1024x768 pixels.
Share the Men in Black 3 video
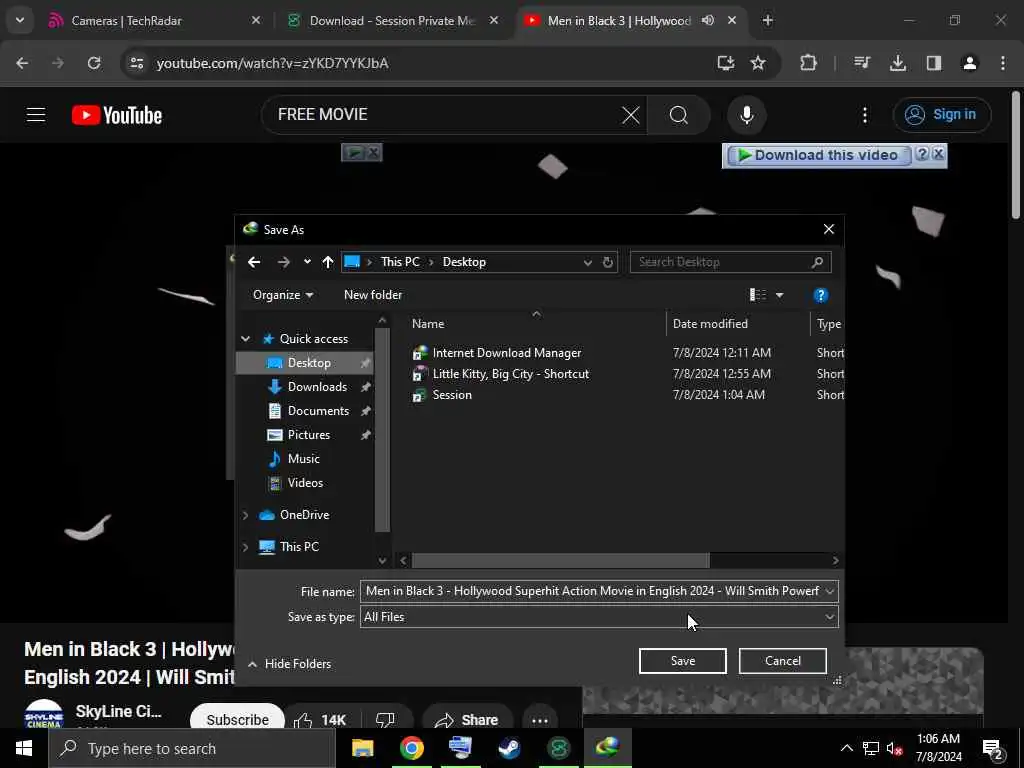click(x=467, y=720)
